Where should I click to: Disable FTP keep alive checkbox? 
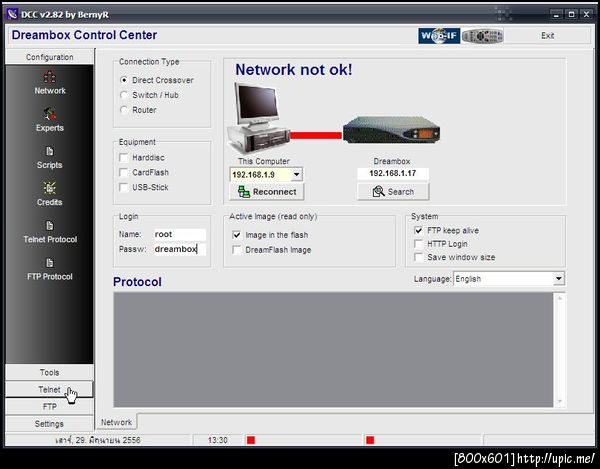pos(419,230)
